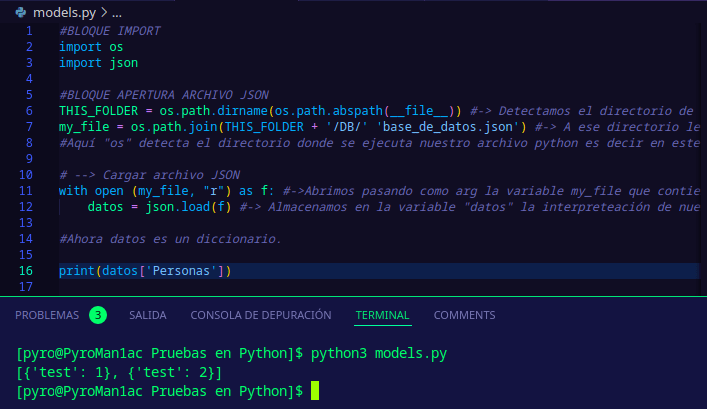This screenshot has width=707, height=409.
Task: Open the SALIDA output tab
Action: tap(148, 315)
